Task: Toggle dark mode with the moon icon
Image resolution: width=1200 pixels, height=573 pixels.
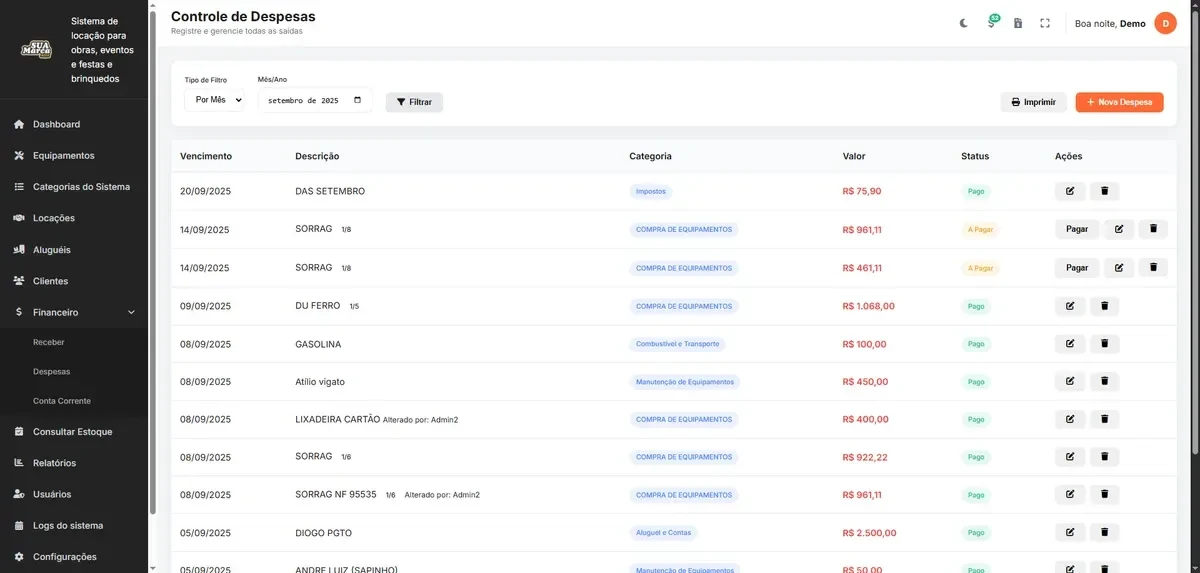Action: click(964, 23)
